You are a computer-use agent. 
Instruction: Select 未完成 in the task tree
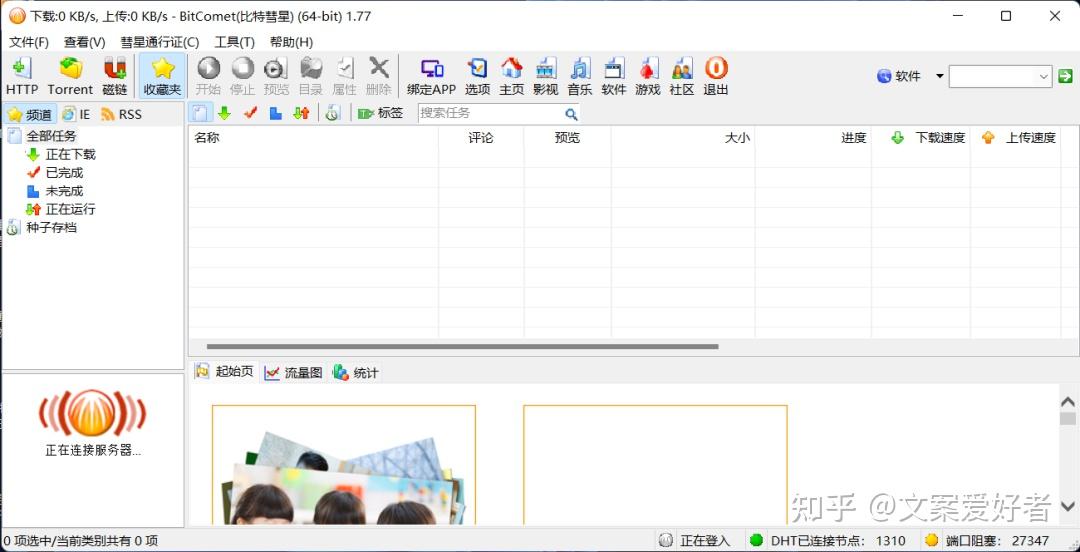64,191
